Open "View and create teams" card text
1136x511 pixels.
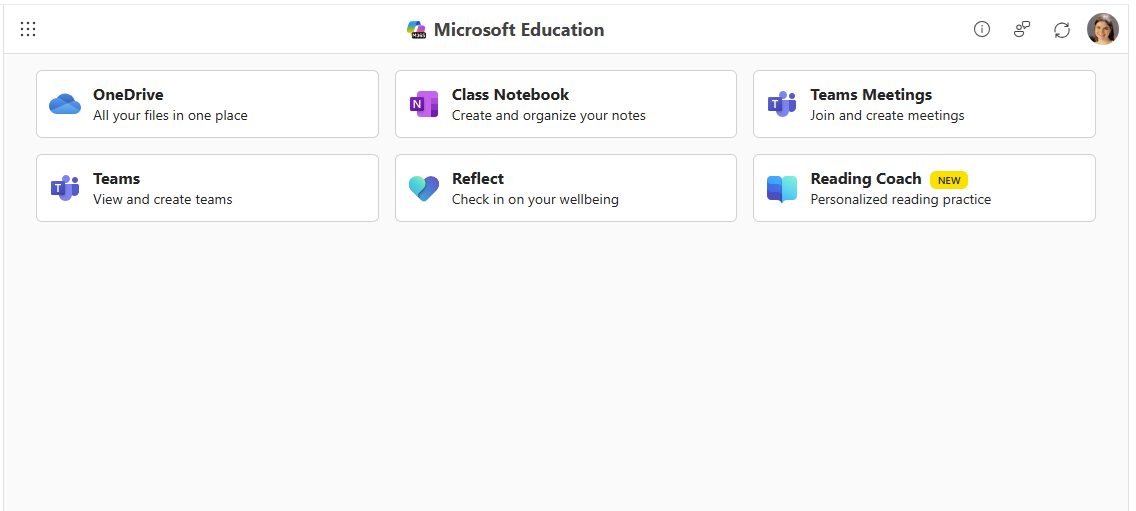163,200
